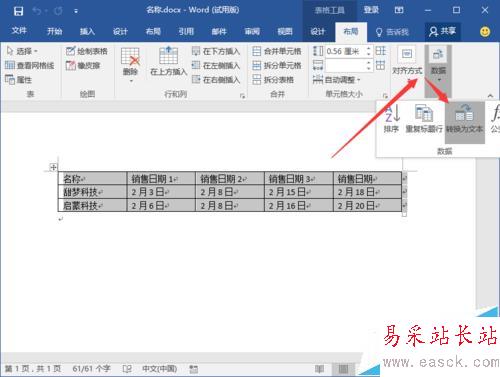
Task: Click the smiley feedback icon
Action: click(485, 32)
